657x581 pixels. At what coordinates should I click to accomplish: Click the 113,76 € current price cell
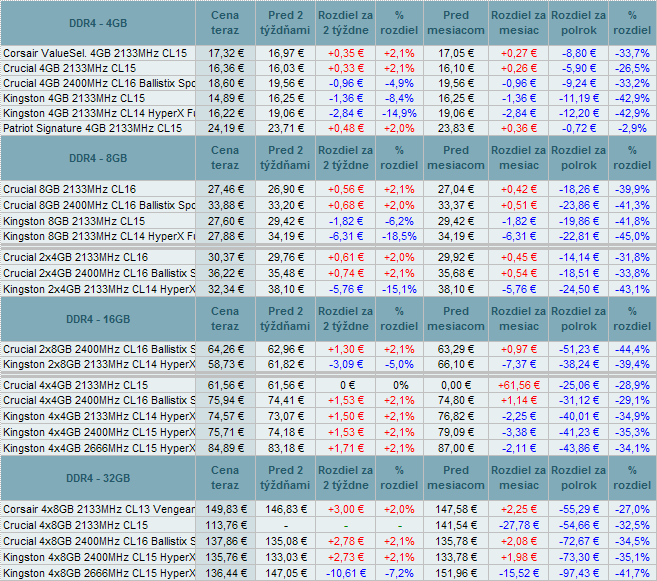click(225, 525)
